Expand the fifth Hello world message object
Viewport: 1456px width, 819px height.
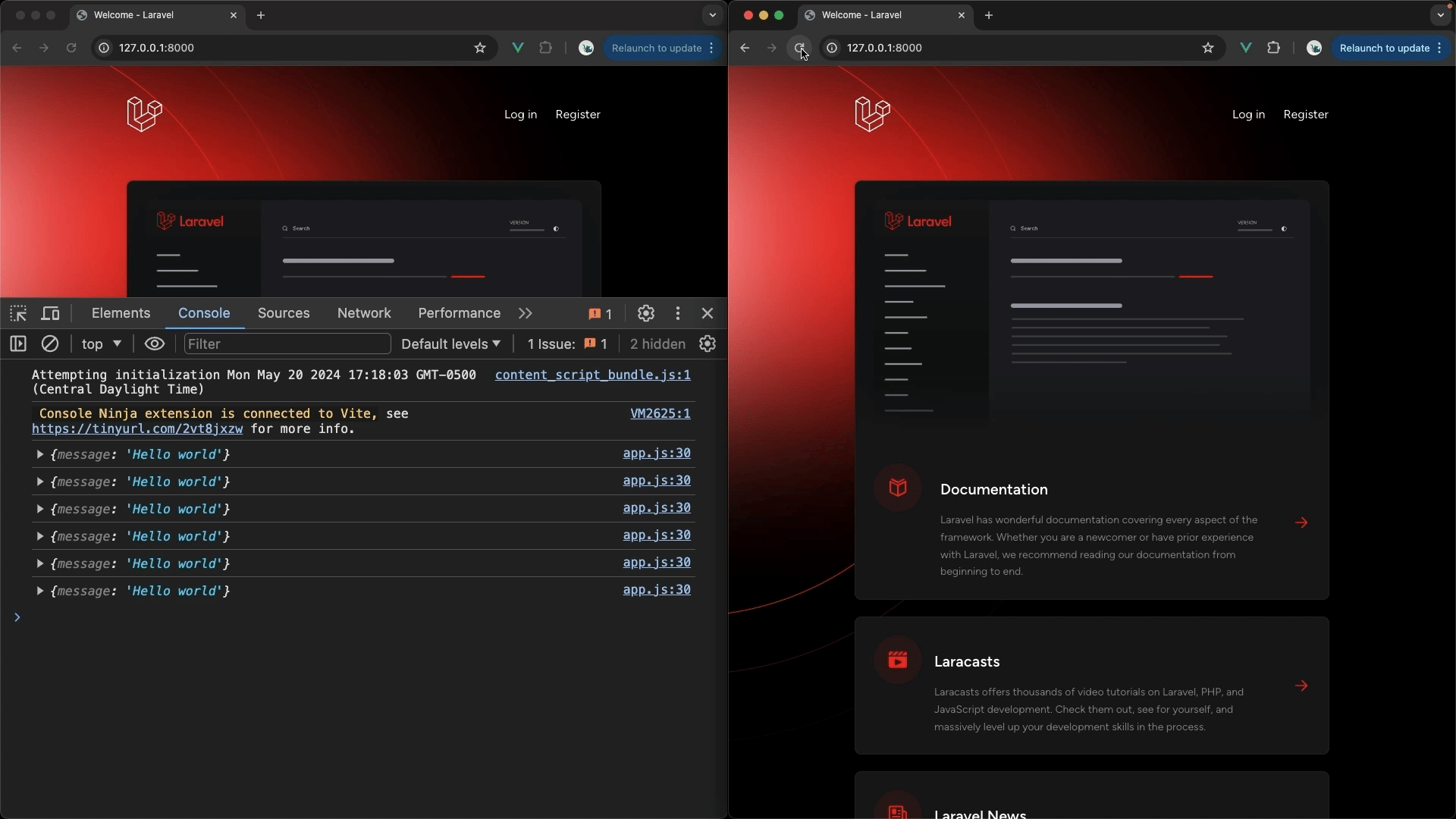coord(40,563)
